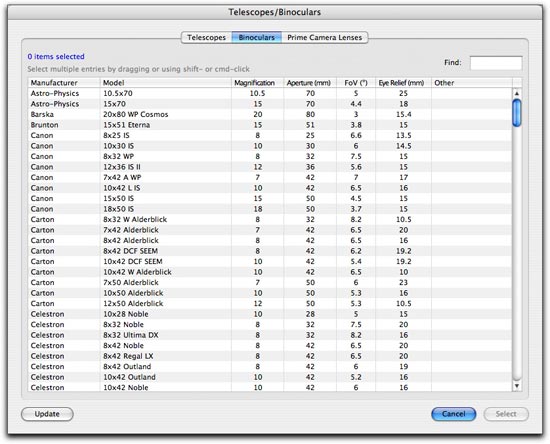This screenshot has height=444, width=550.
Task: Select the 10x42 Outland model
Action: (129, 377)
